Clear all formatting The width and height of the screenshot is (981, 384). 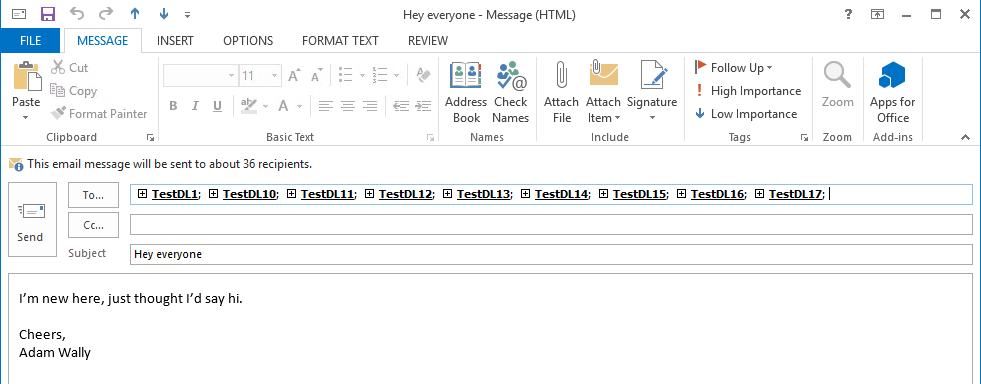(424, 76)
